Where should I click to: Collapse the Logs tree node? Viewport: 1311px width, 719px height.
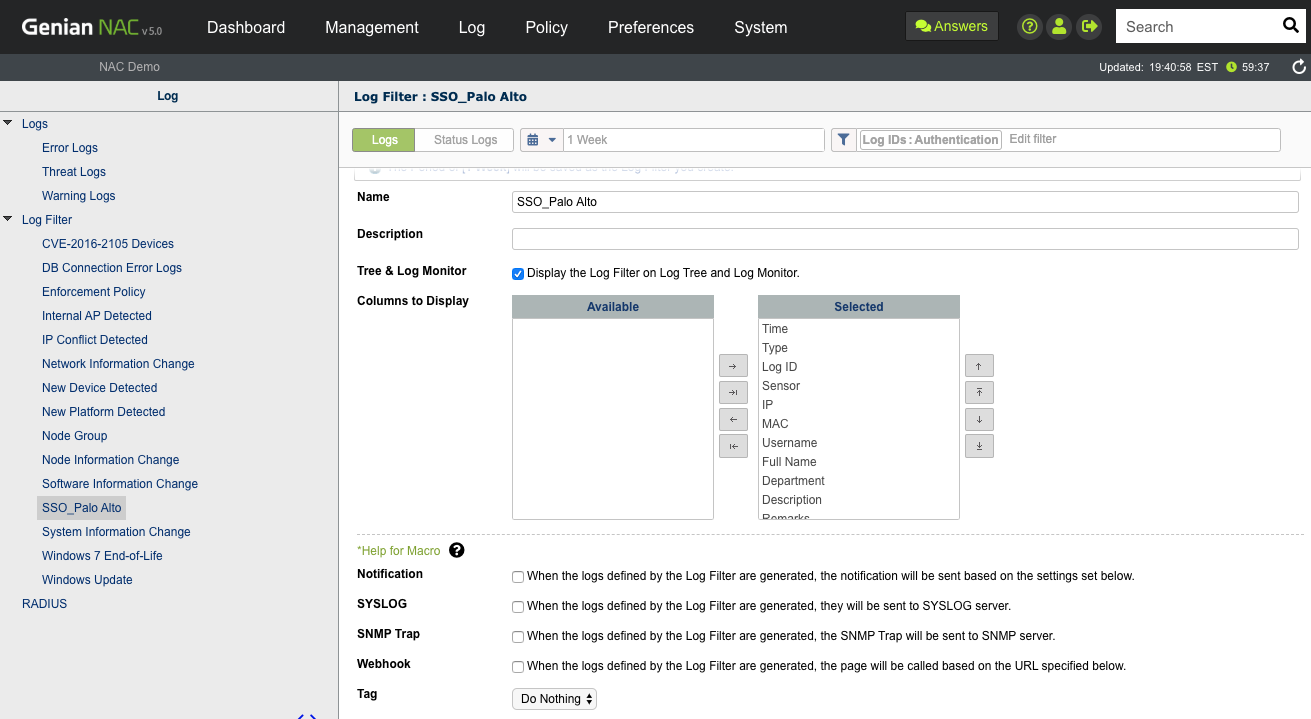(x=8, y=123)
